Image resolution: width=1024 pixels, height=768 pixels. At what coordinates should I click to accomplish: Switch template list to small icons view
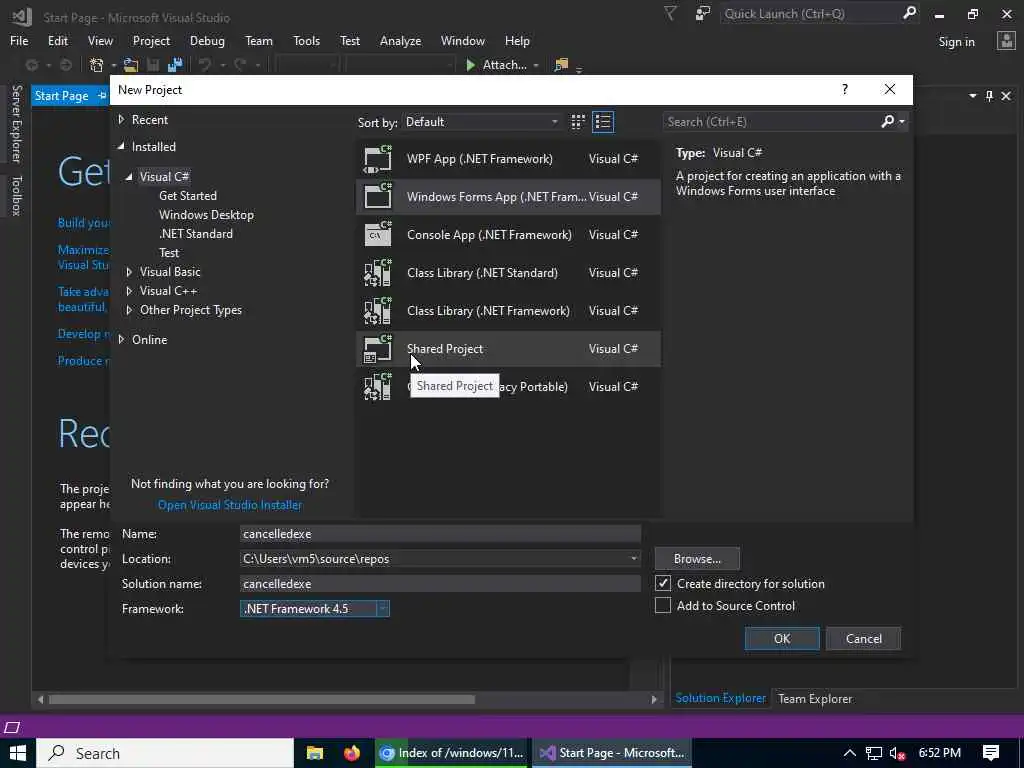[x=578, y=122]
